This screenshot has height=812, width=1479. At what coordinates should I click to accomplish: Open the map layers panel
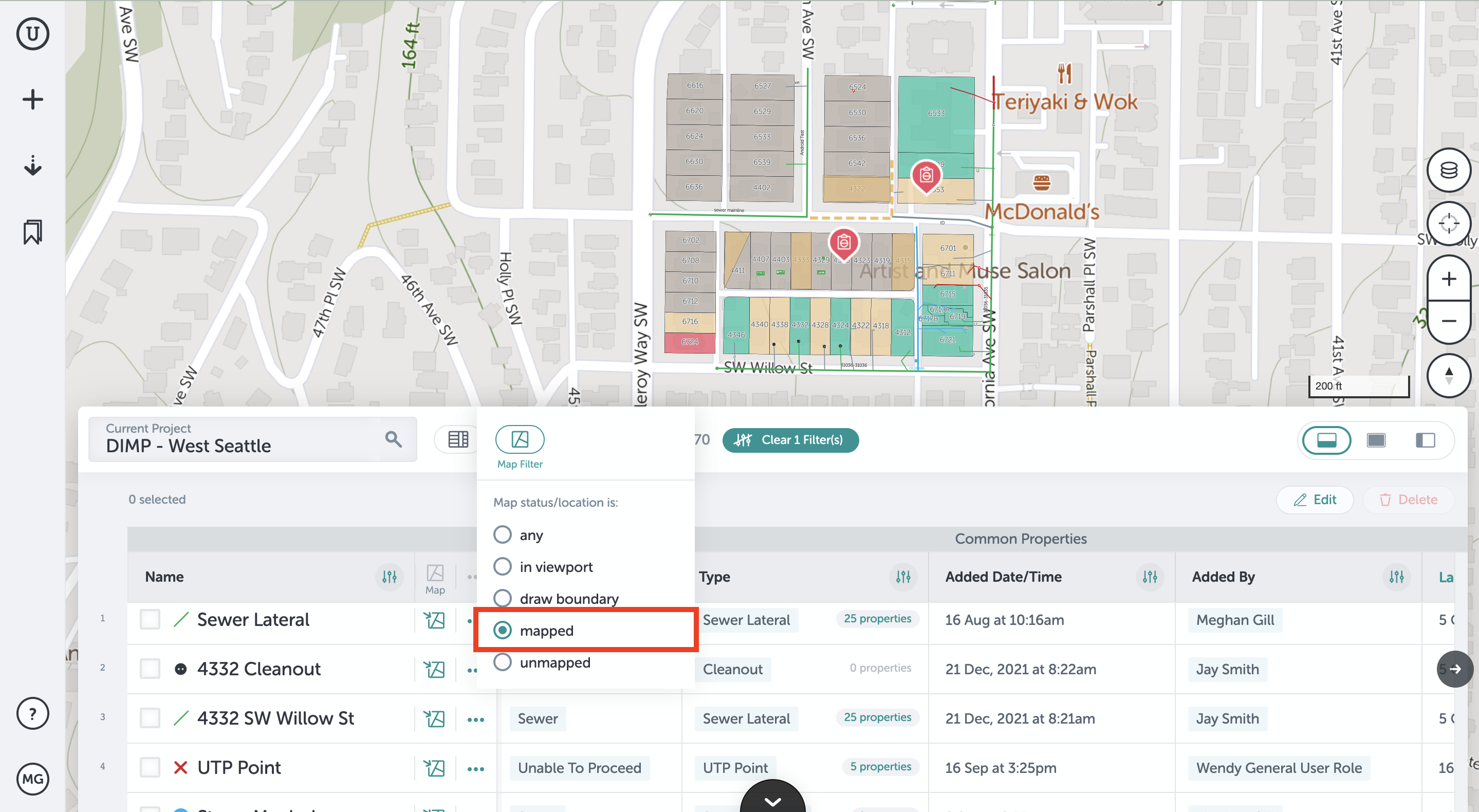1448,170
